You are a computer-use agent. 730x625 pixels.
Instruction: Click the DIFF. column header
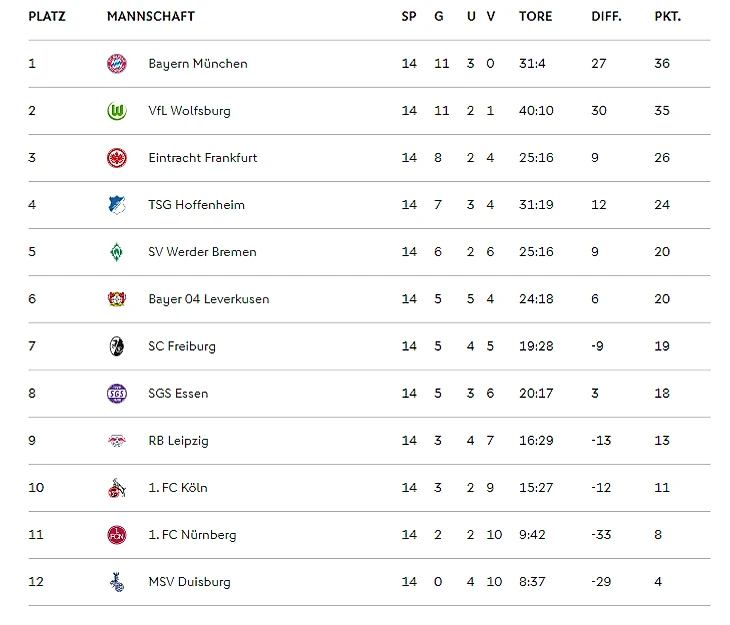606,17
